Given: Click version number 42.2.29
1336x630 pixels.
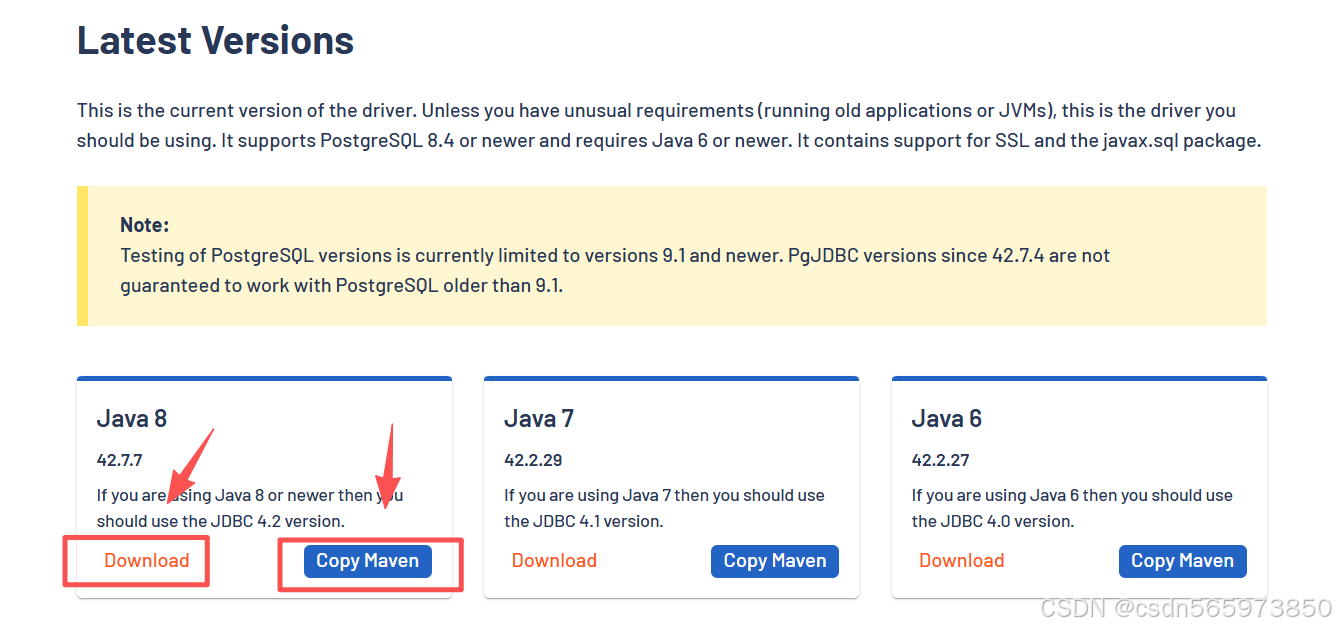Looking at the screenshot, I should click(533, 460).
